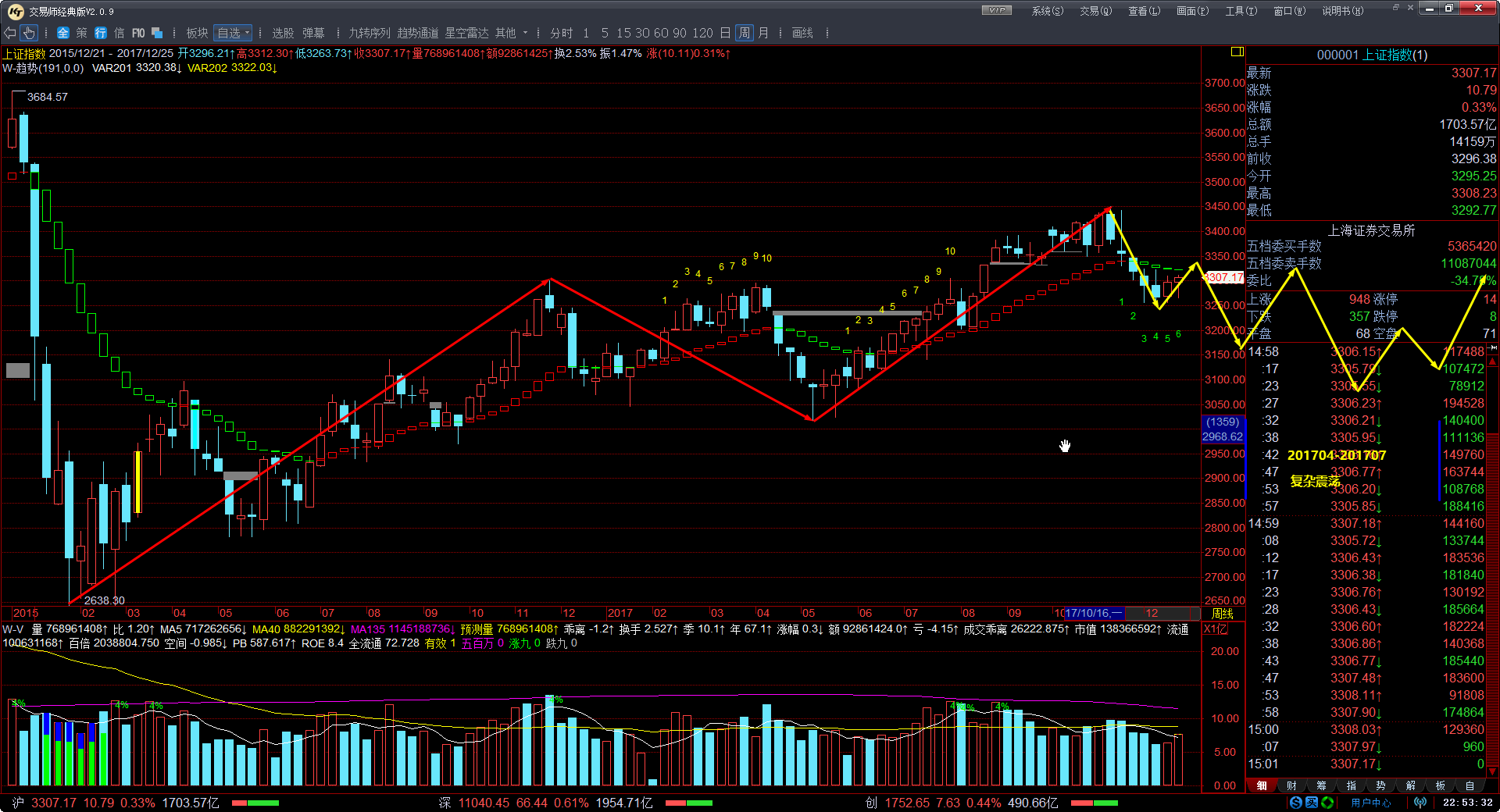Click the back arrow toolbar icon
This screenshot has height=812, width=1500.
[x=9, y=33]
